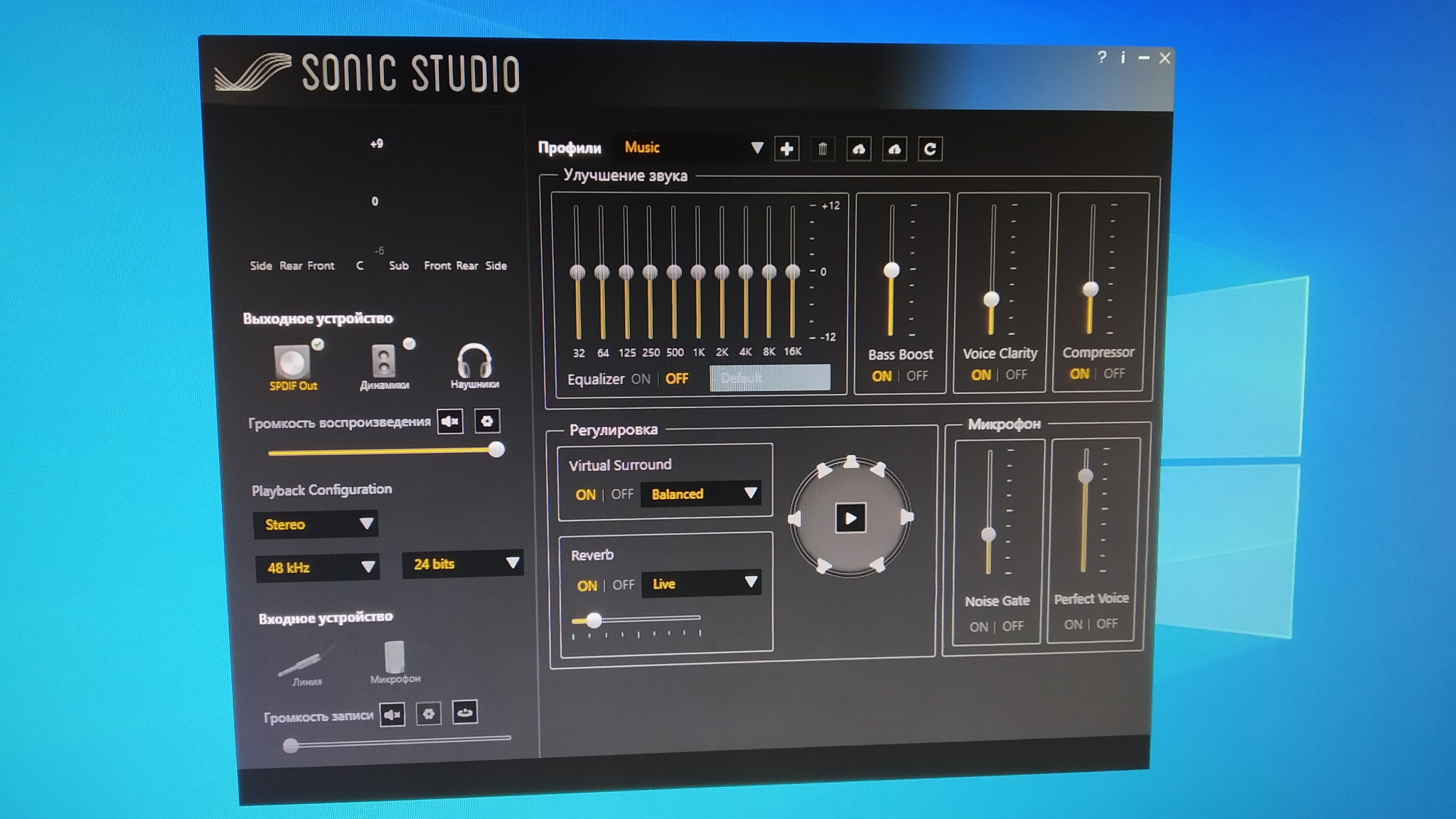Select SPDIF Out output device
Screen dimensions: 1456x819
293,367
